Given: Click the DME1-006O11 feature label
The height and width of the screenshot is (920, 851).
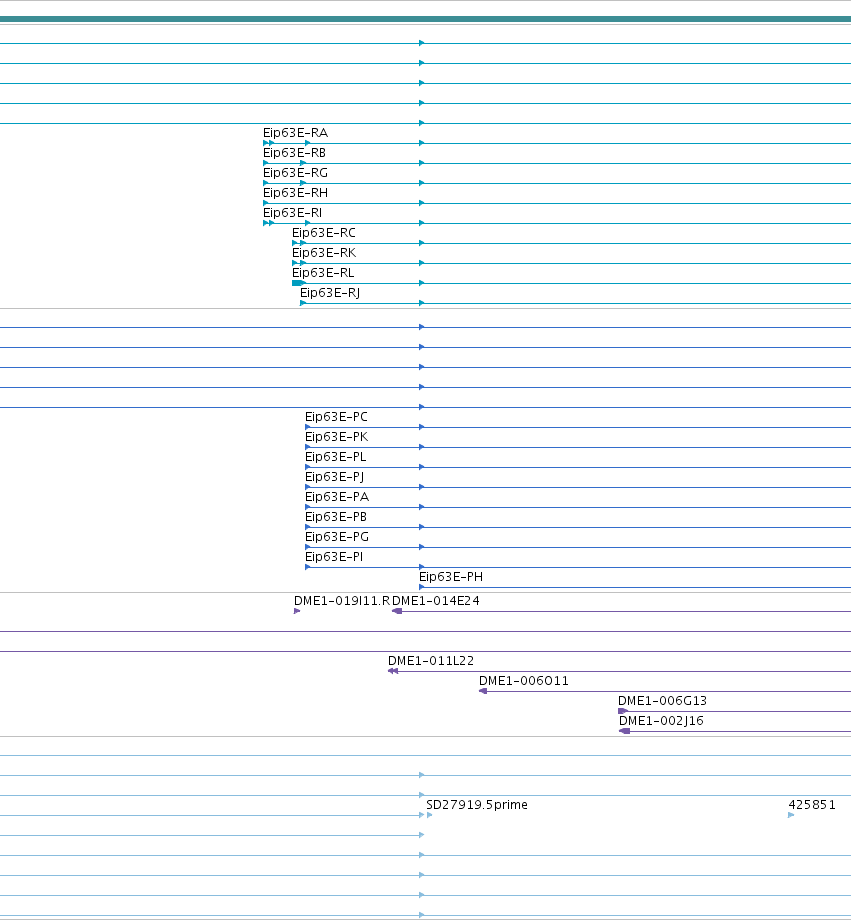Looking at the screenshot, I should pos(524,681).
